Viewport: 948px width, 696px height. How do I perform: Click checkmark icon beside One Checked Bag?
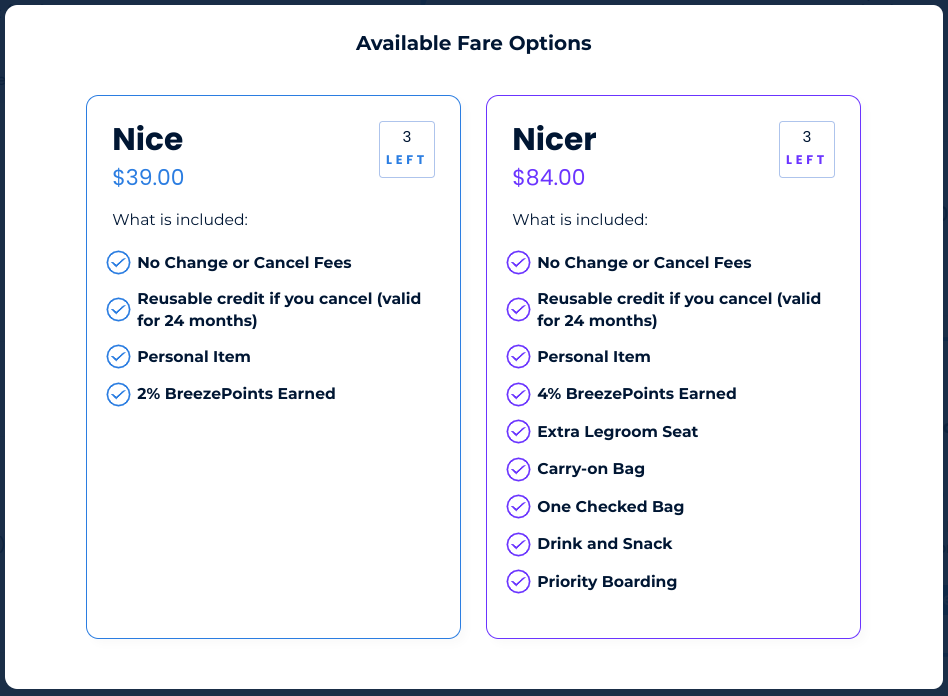(518, 507)
